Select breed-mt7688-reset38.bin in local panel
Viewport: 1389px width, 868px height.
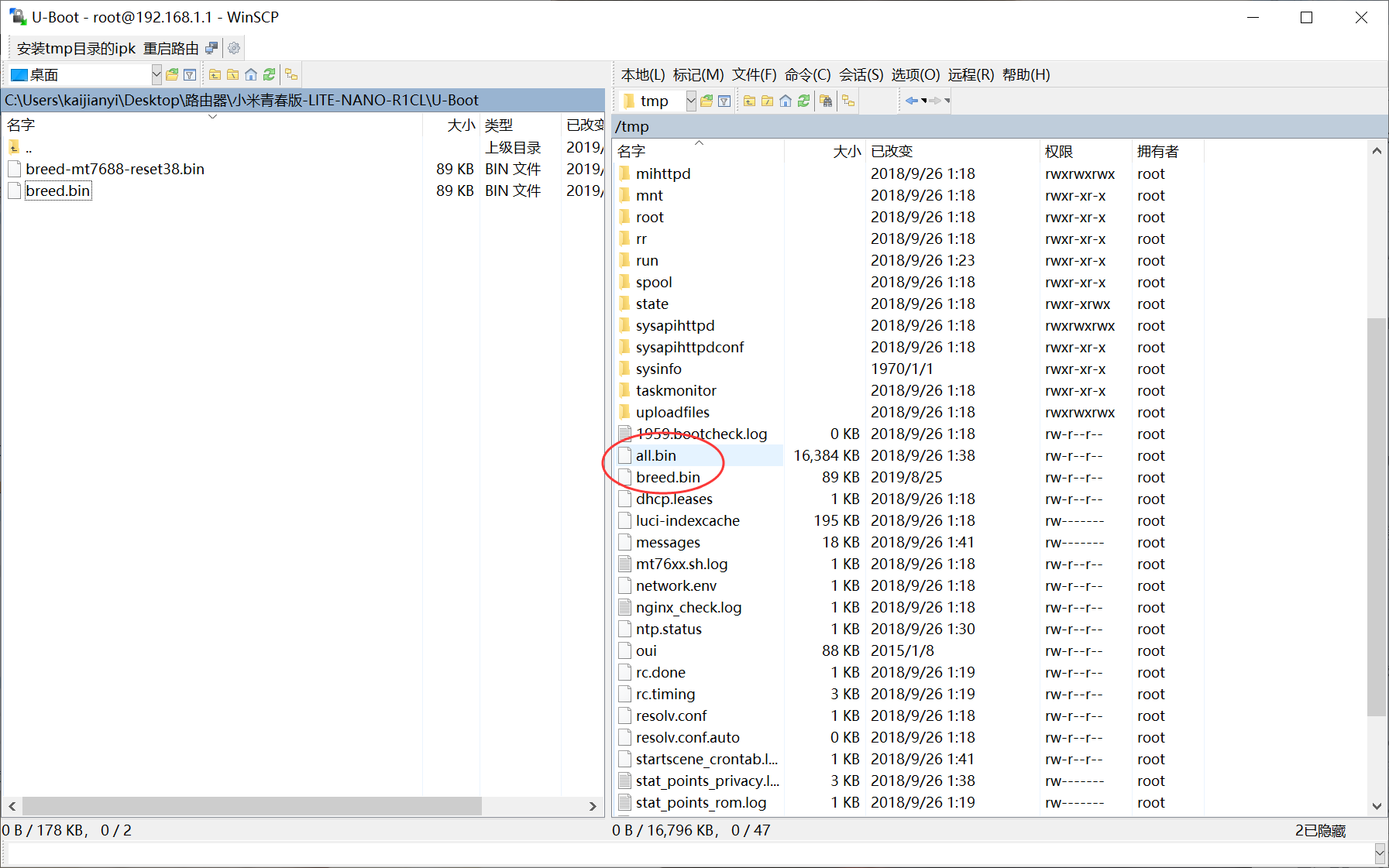click(x=115, y=169)
